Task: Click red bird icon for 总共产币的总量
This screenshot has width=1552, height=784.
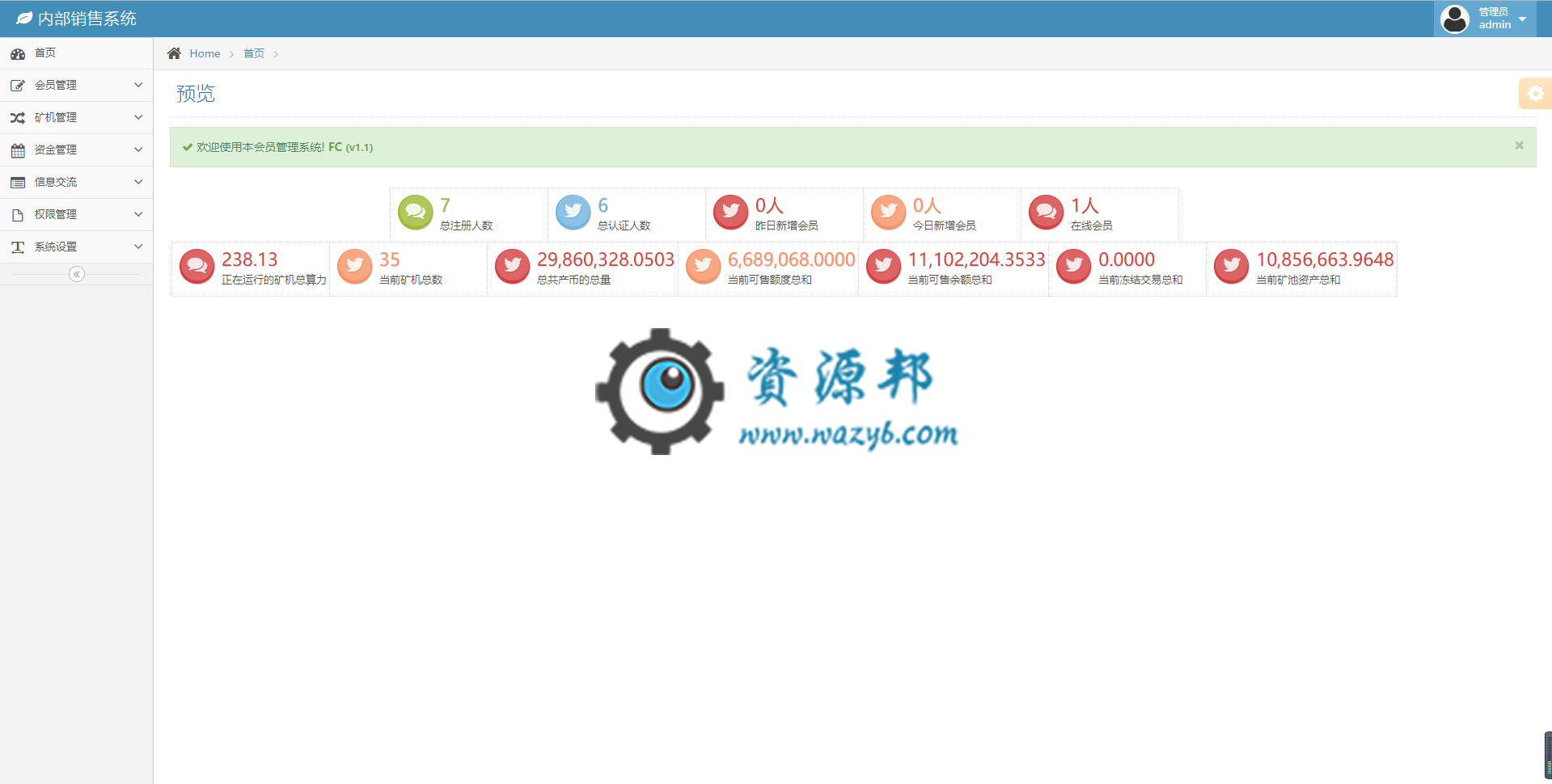Action: (513, 267)
